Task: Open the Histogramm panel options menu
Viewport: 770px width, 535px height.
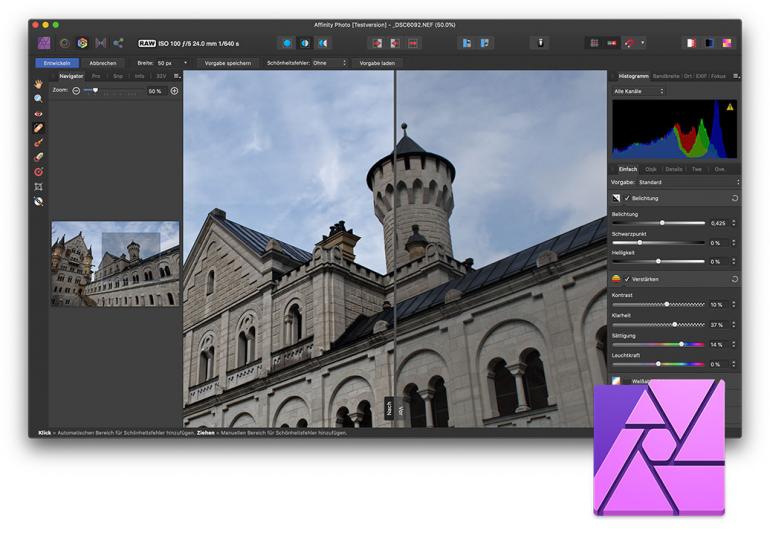Action: tap(736, 76)
